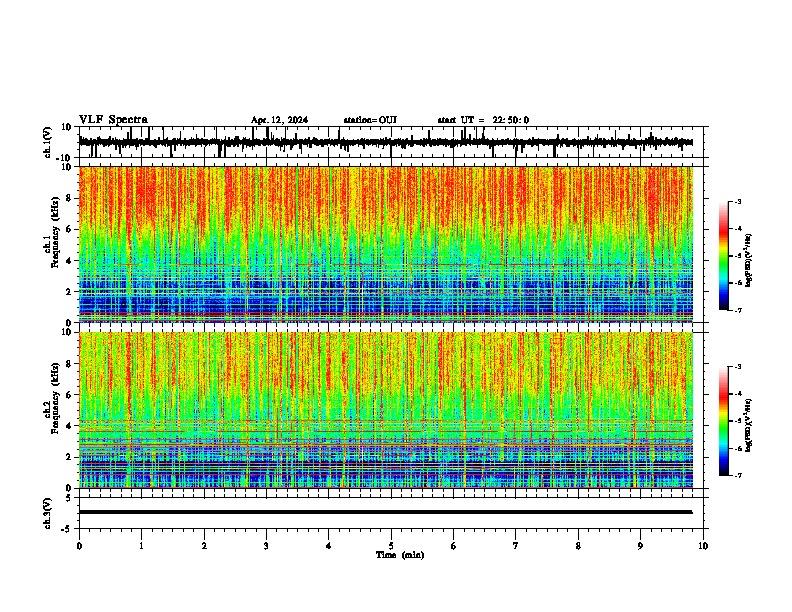Click the ch.1 voltage waveform trace

[x=386, y=142]
